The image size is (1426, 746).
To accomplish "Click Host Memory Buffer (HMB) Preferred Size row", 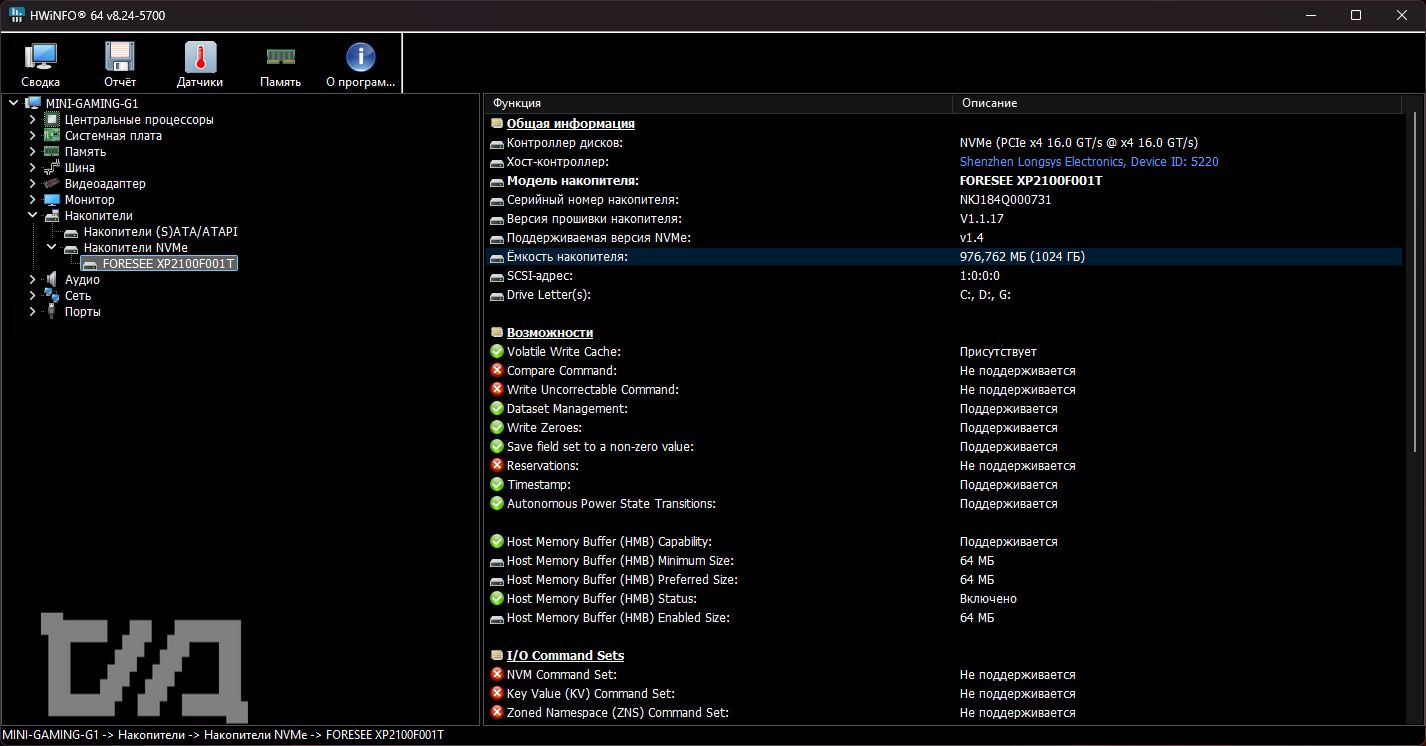I will pyautogui.click(x=944, y=580).
